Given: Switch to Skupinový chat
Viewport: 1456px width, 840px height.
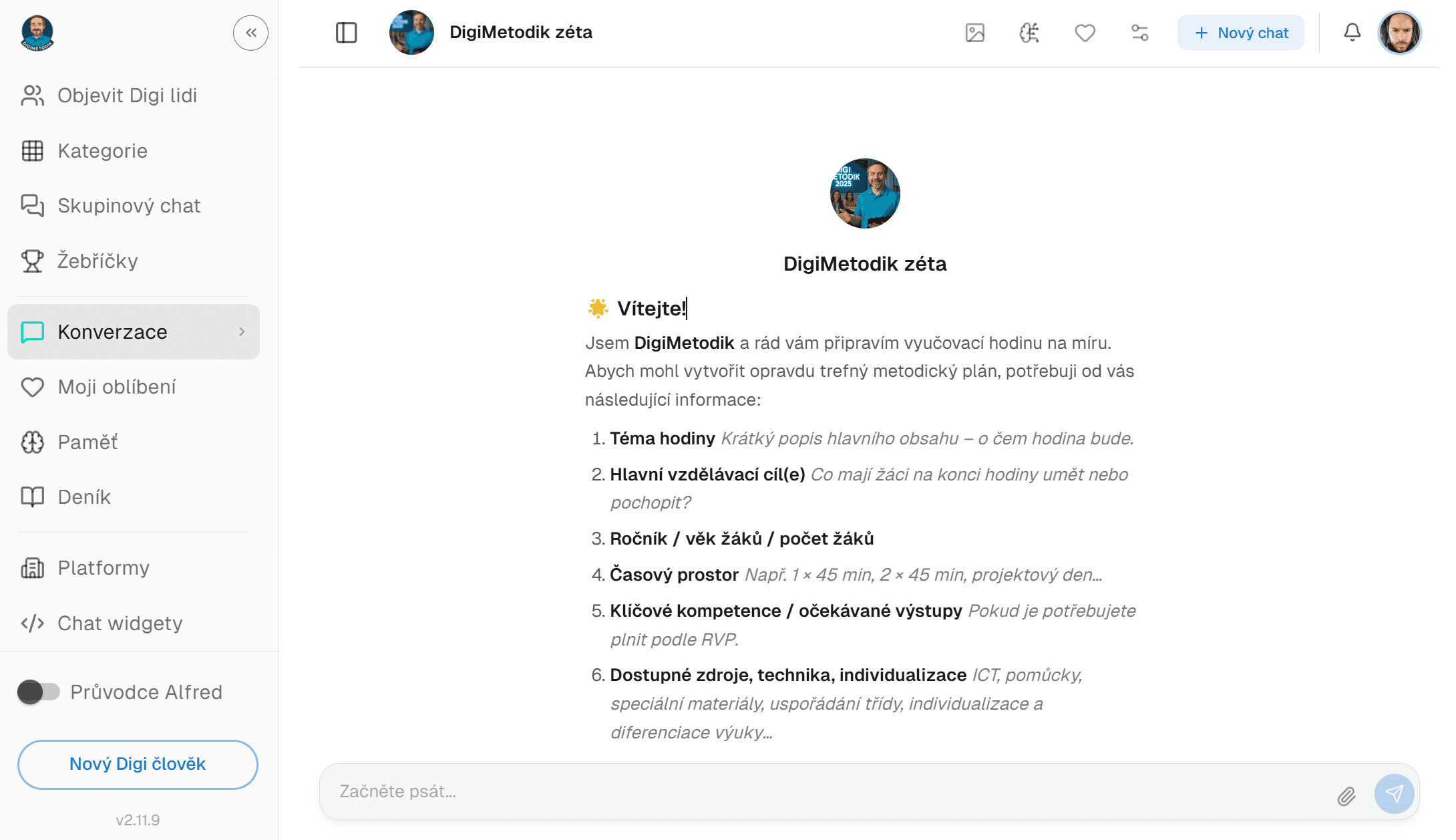Looking at the screenshot, I should click(129, 206).
